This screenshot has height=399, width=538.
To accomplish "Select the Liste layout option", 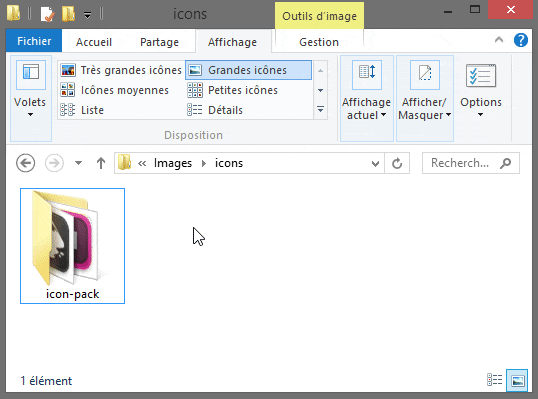I will coord(82,110).
